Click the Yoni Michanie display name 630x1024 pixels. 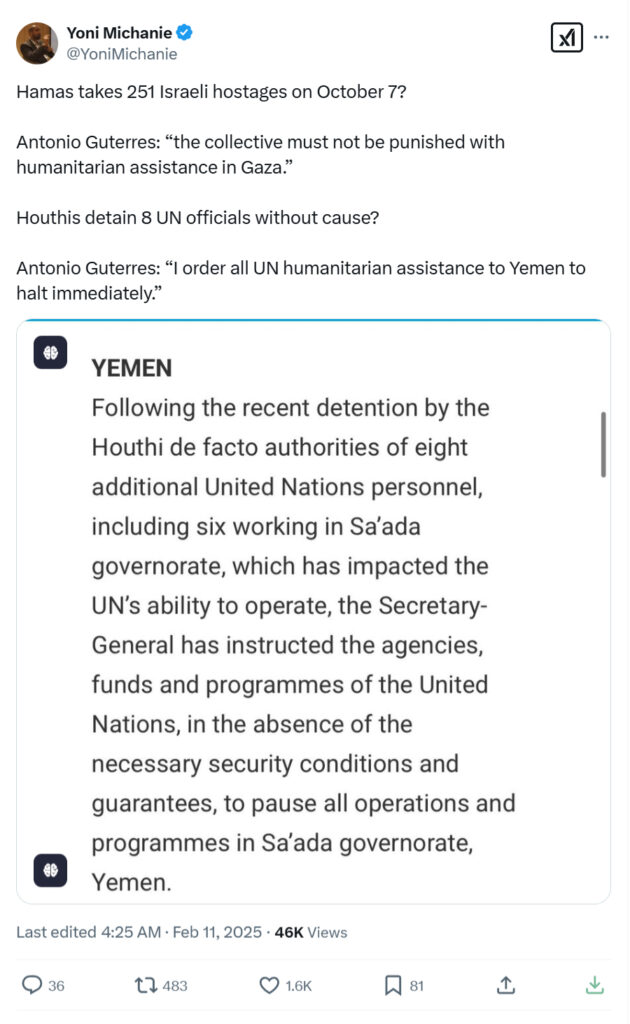click(119, 33)
